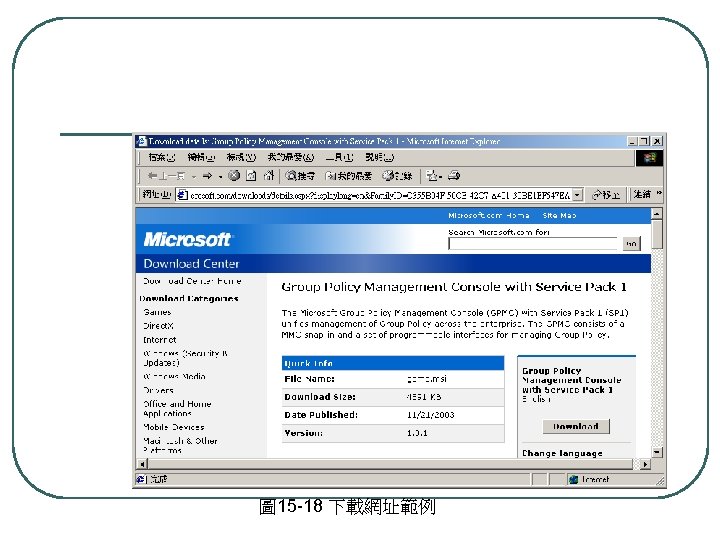Click the Windows logo throbber icon
This screenshot has height=540, width=720.
click(649, 158)
